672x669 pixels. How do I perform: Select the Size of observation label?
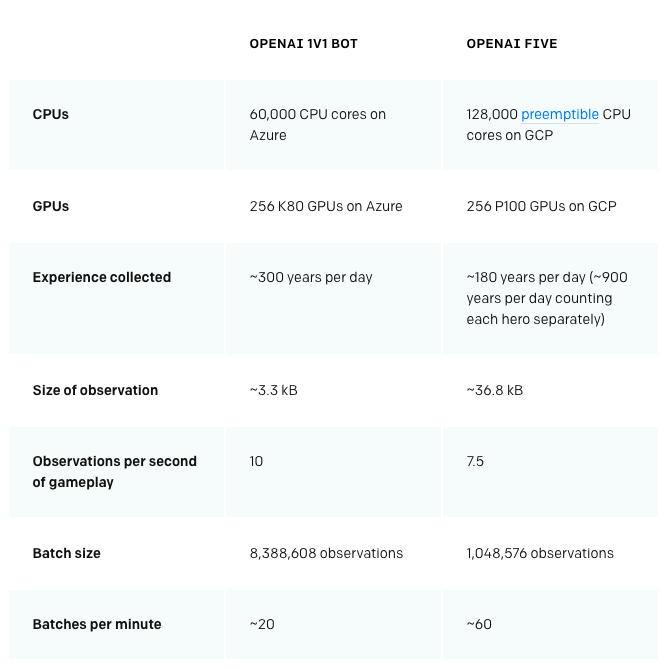pyautogui.click(x=95, y=390)
